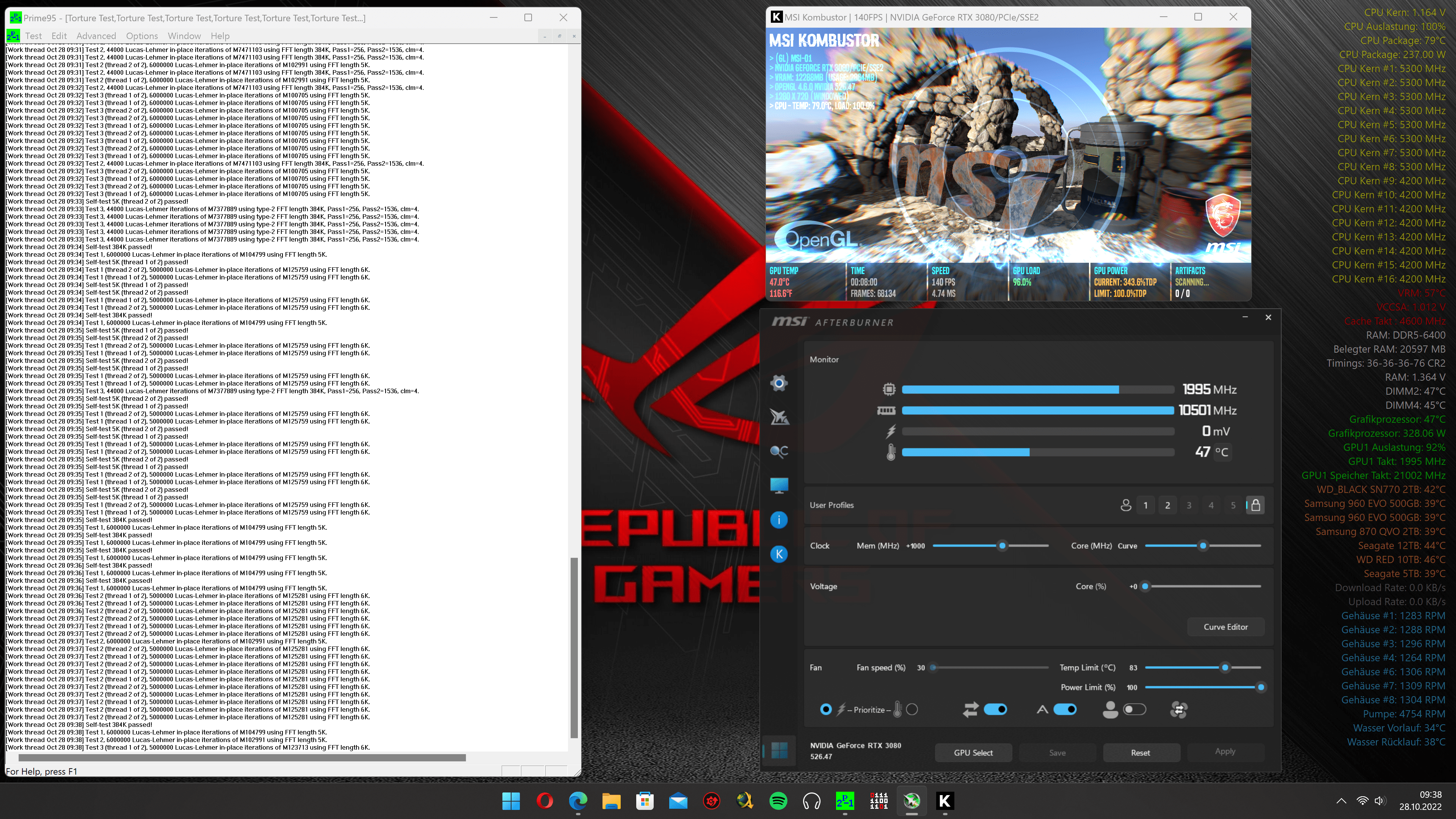Select the temperature prioritize radio button

tap(912, 709)
